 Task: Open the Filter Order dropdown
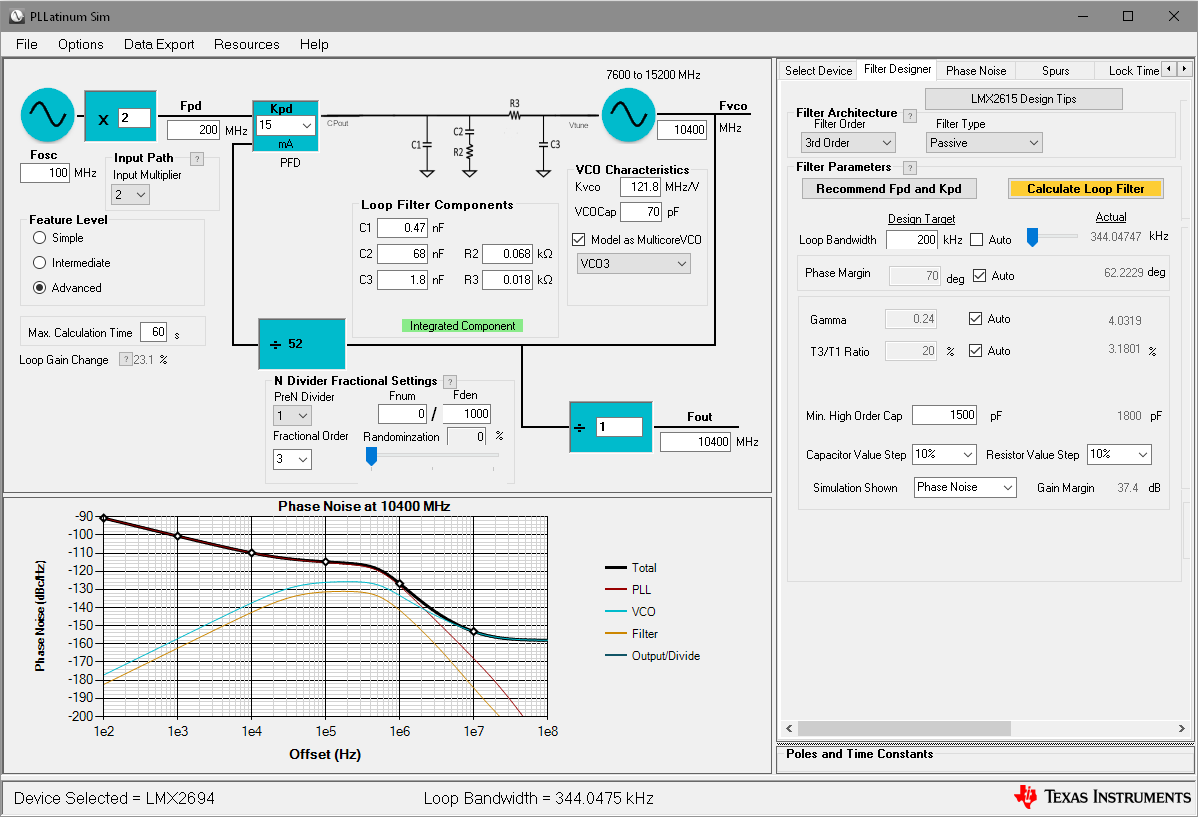click(847, 143)
